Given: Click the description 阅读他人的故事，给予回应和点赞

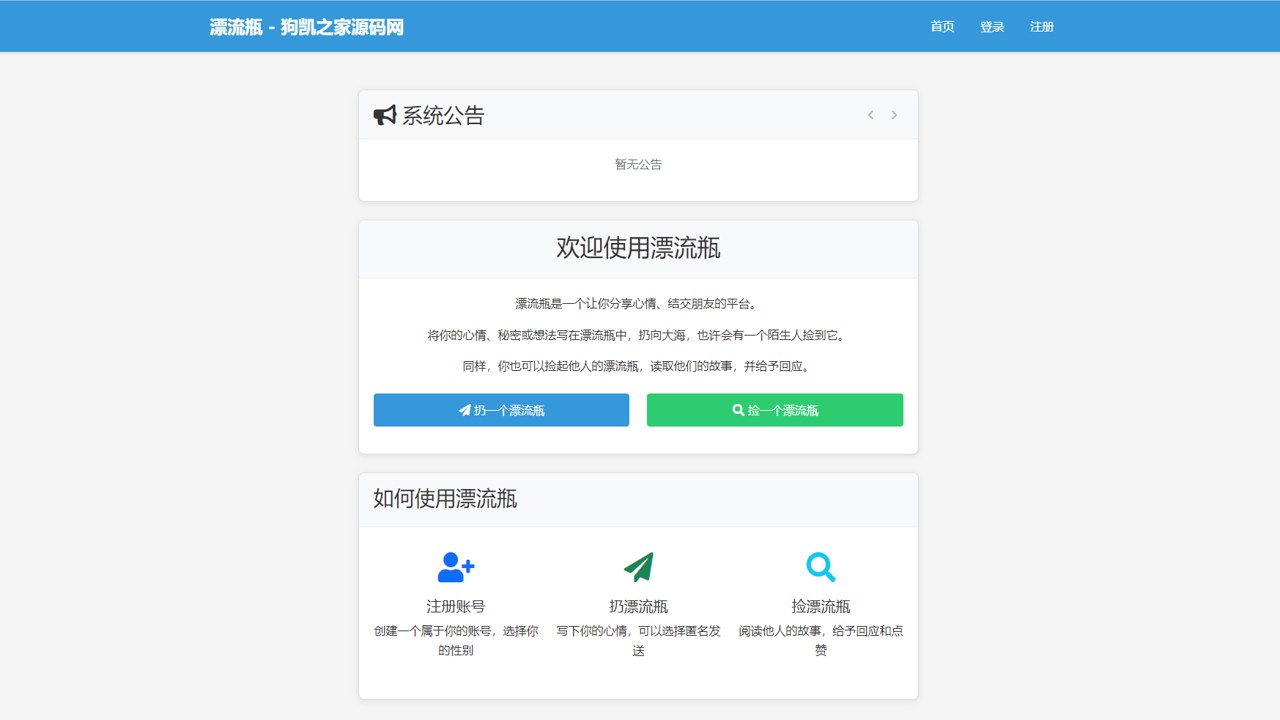Looking at the screenshot, I should coord(821,641).
